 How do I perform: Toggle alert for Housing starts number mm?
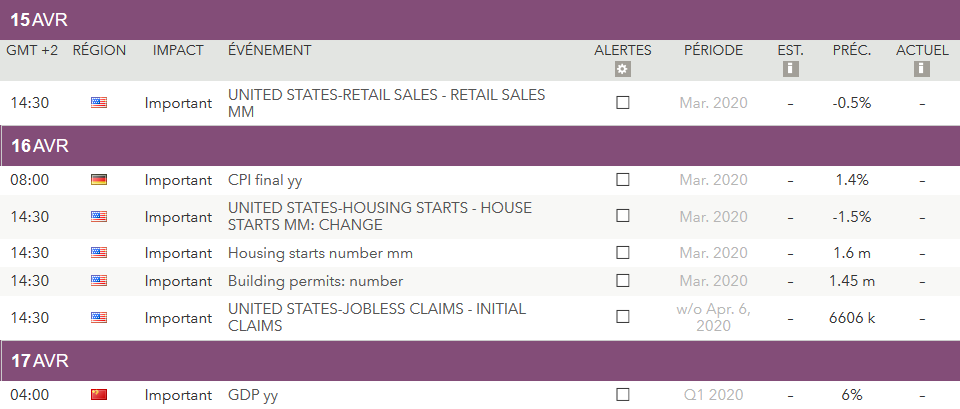pos(623,253)
